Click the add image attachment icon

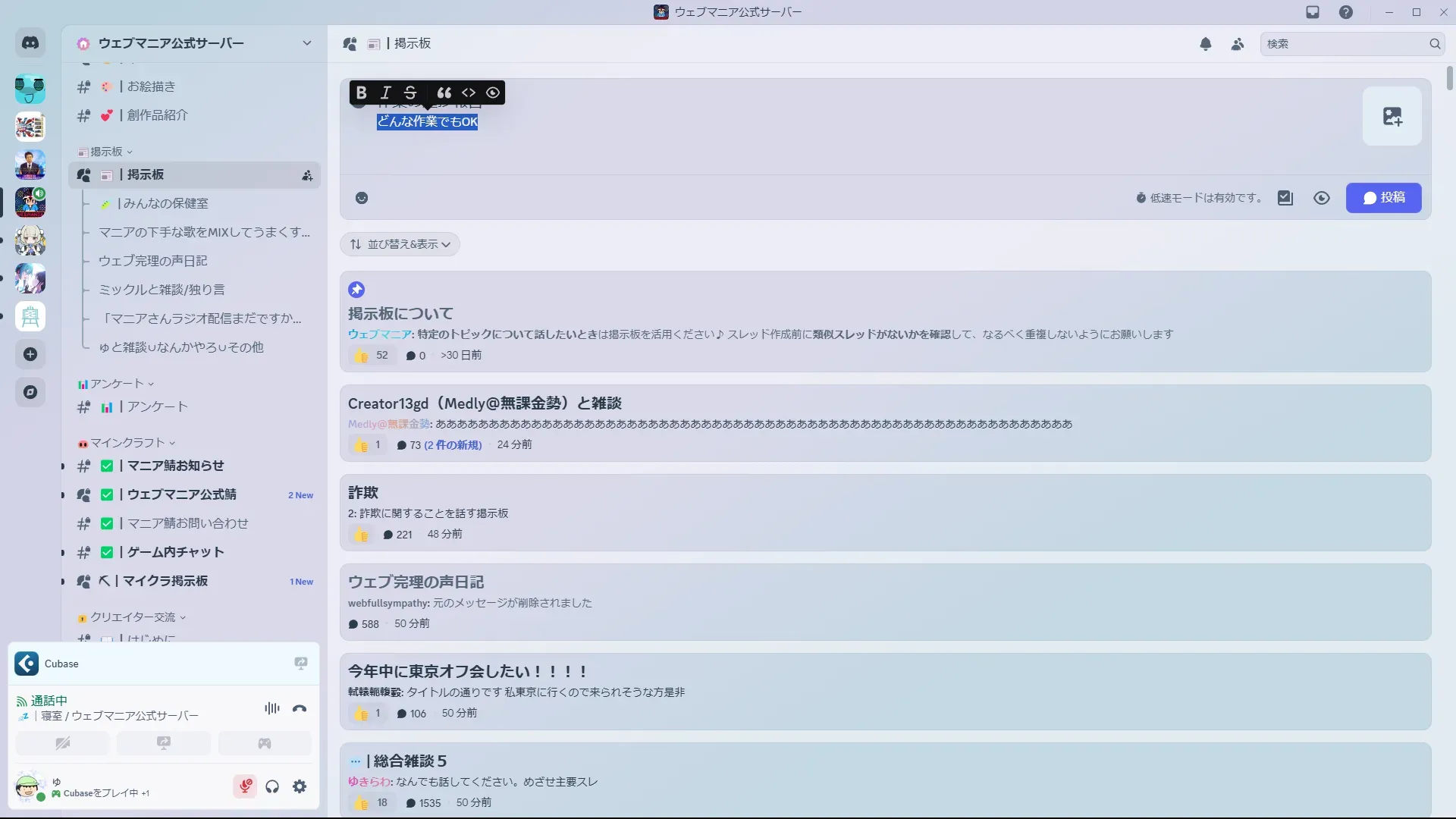pos(1392,116)
